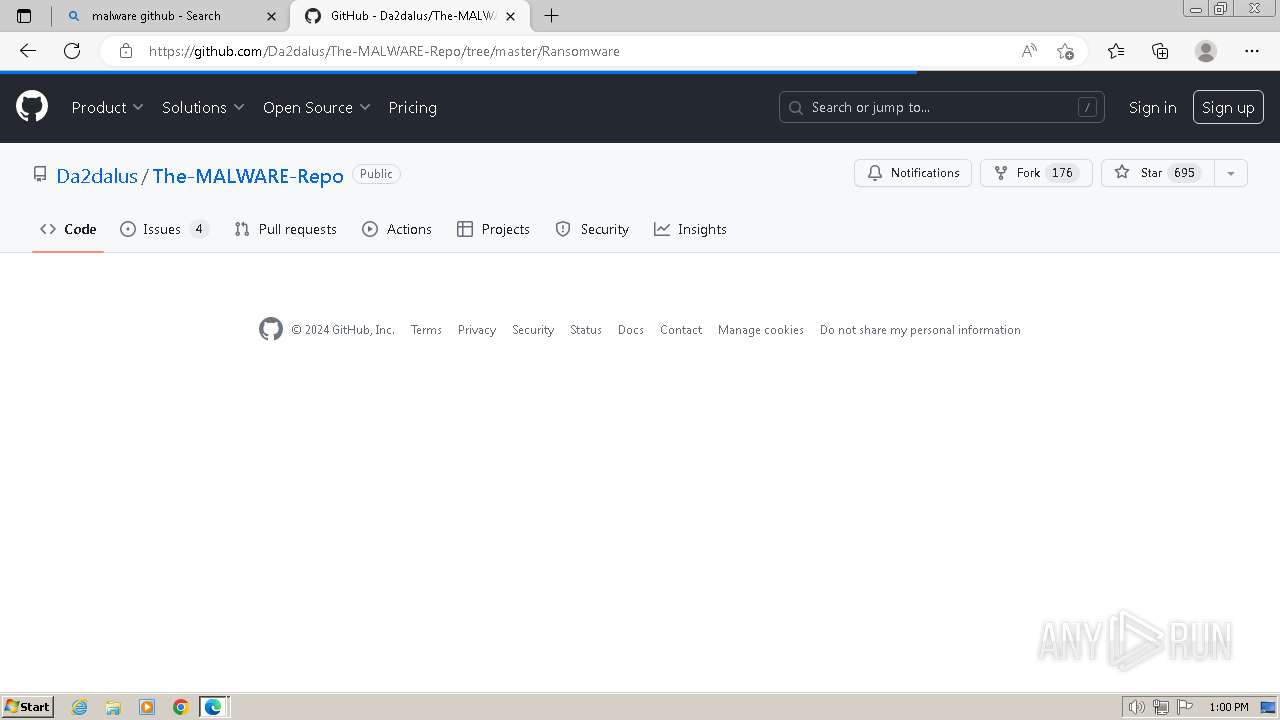1280x720 pixels.
Task: Open the Collections icon
Action: (x=1160, y=51)
